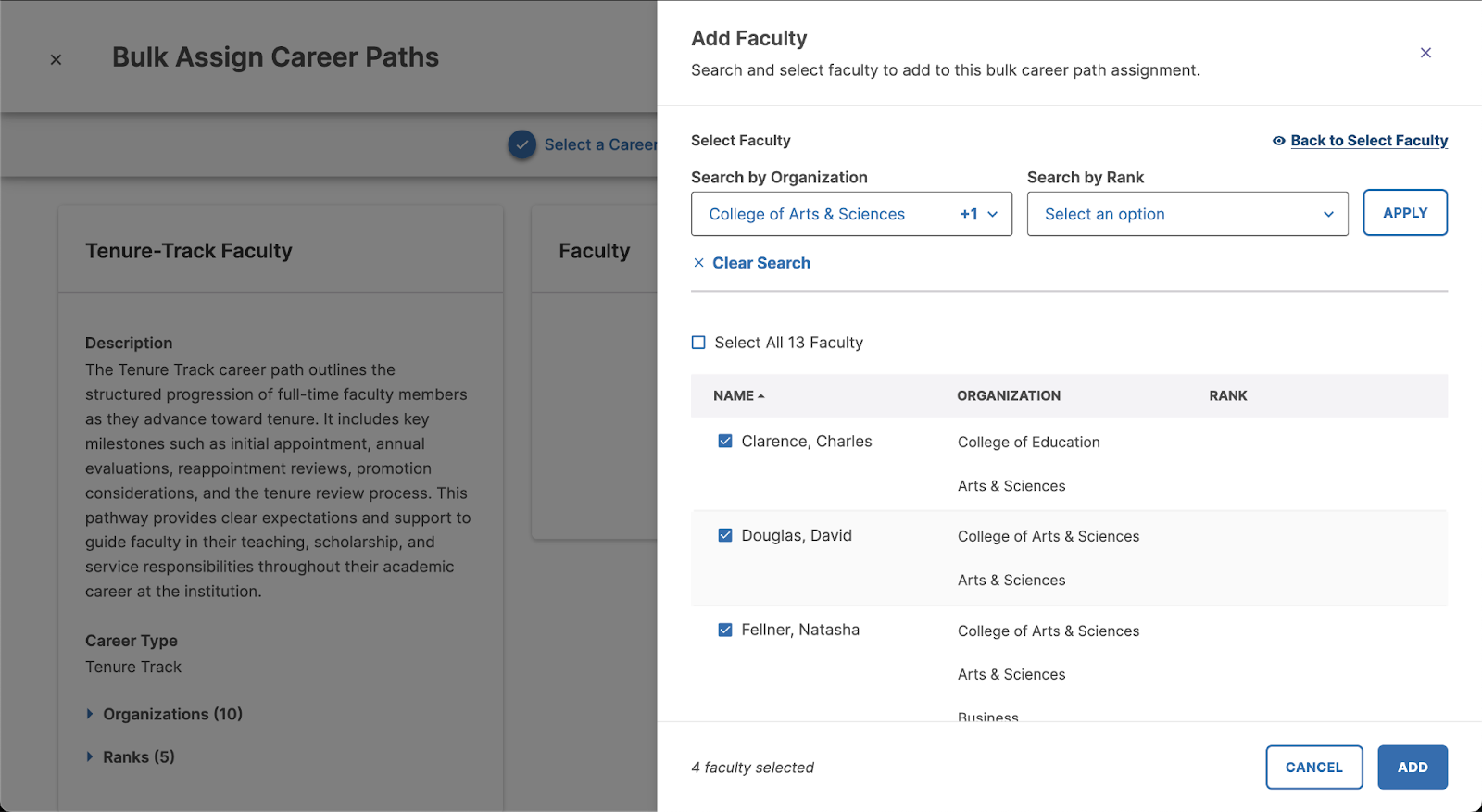Click the name Douglas, David

797,535
